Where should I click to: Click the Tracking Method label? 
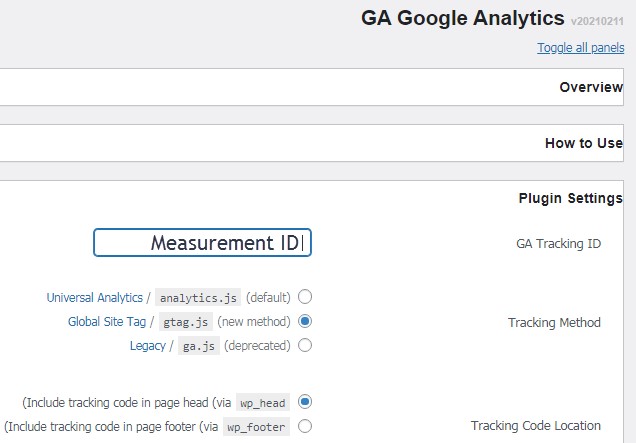pos(554,322)
